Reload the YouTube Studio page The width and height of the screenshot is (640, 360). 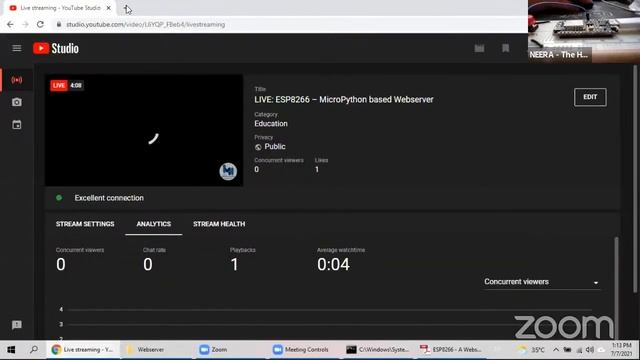(x=40, y=24)
